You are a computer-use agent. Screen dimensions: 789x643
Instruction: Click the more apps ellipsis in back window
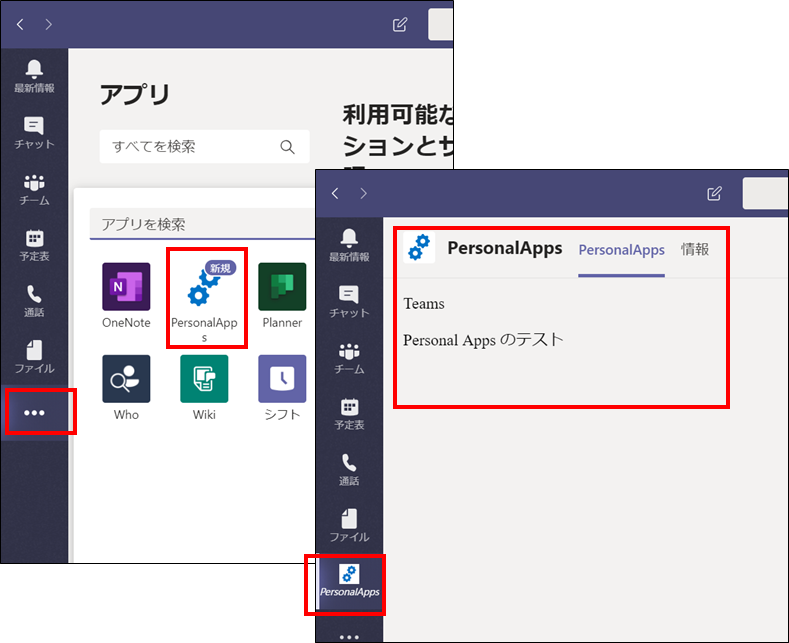34,413
